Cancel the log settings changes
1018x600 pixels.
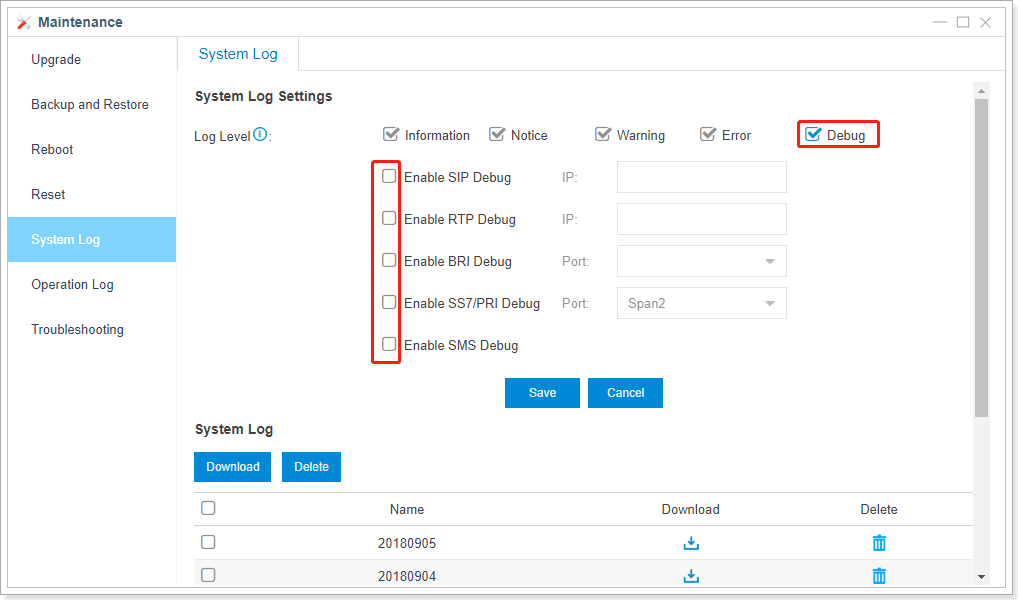[x=625, y=393]
